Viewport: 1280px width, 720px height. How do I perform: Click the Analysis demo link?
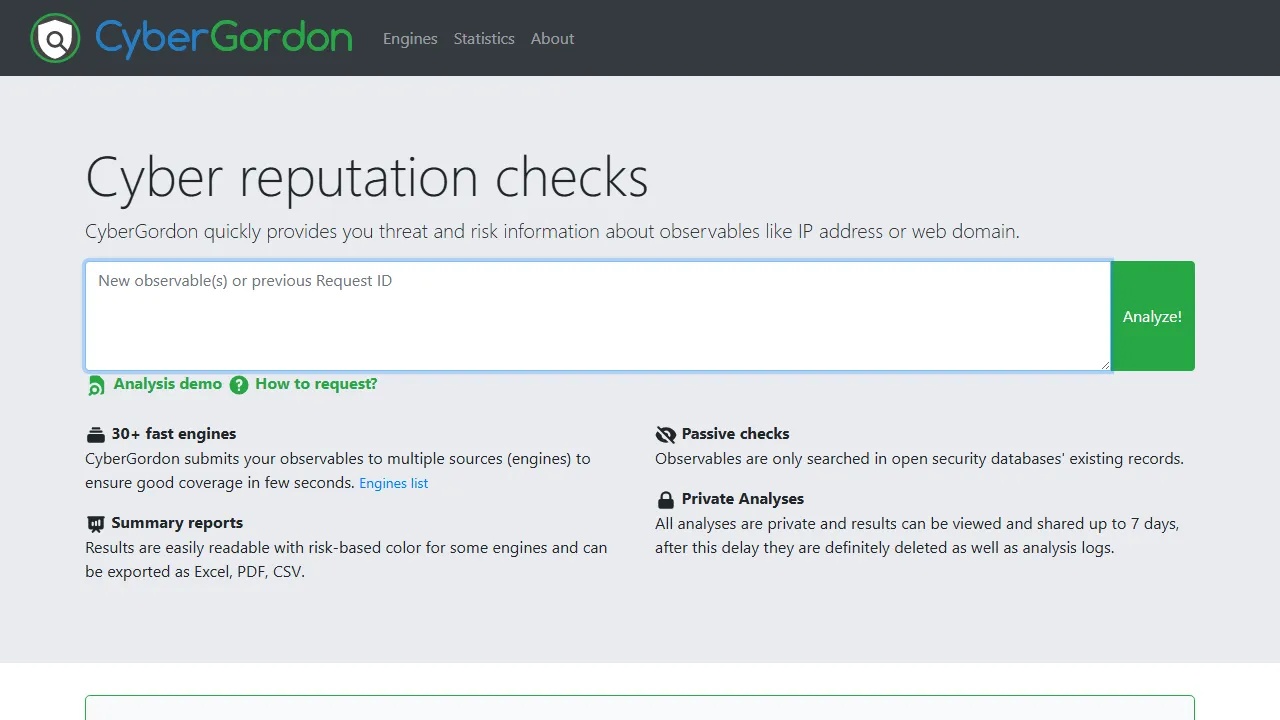[167, 384]
